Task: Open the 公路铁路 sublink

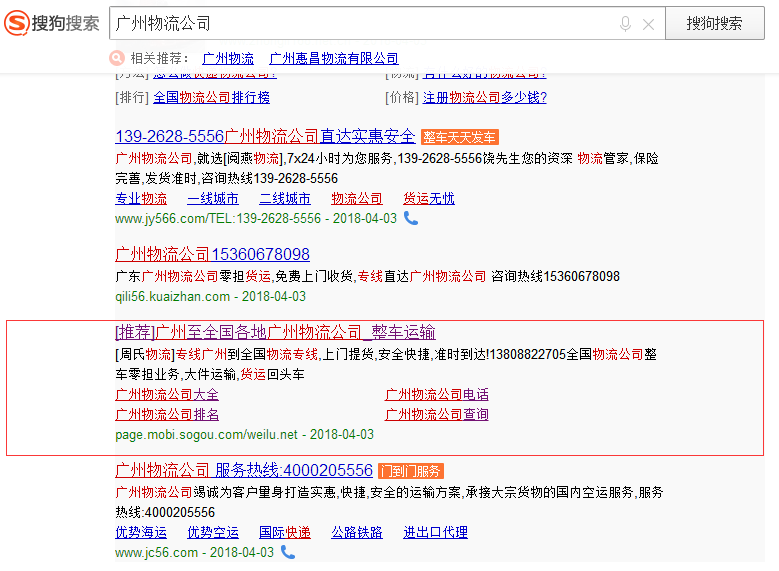Action: [357, 533]
